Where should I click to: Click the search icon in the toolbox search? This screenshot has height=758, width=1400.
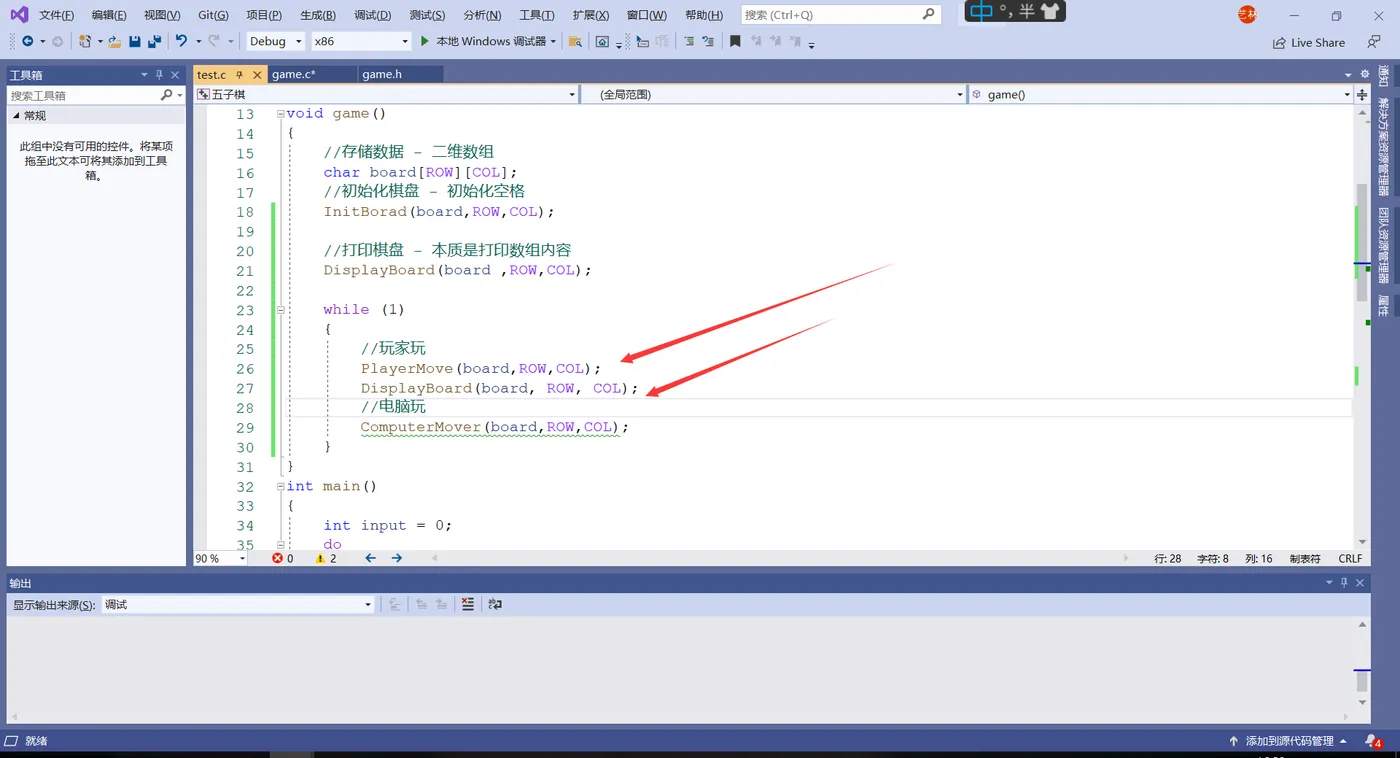pos(166,95)
